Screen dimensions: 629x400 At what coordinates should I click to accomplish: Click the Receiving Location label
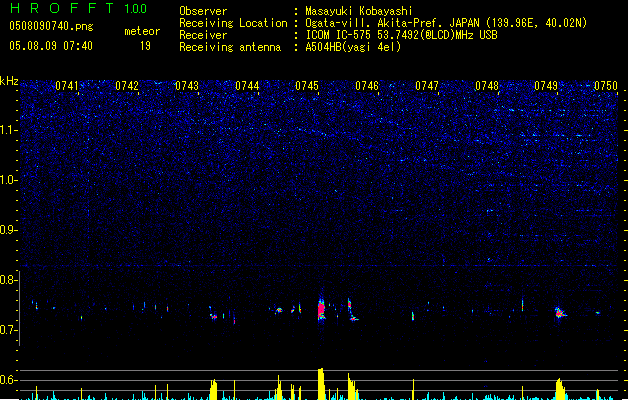[233, 23]
